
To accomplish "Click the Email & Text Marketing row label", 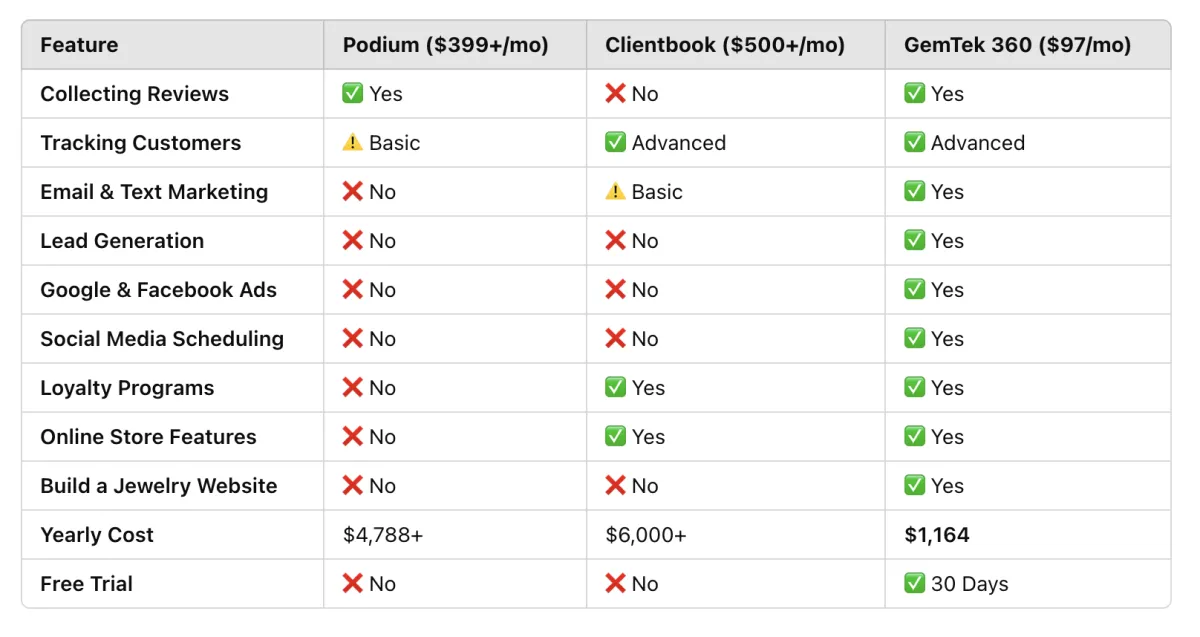I will (154, 192).
